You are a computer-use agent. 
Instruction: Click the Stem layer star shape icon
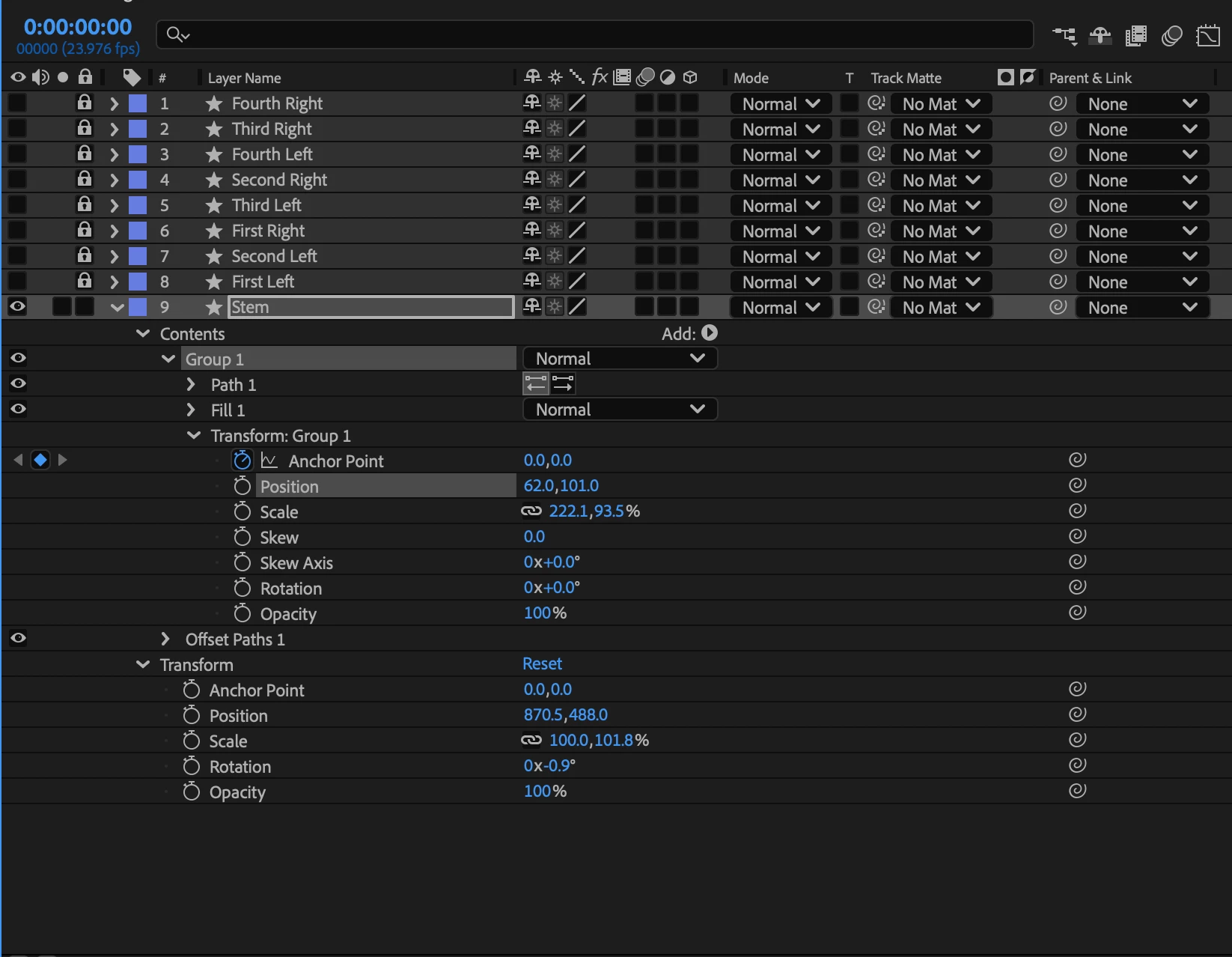(214, 307)
